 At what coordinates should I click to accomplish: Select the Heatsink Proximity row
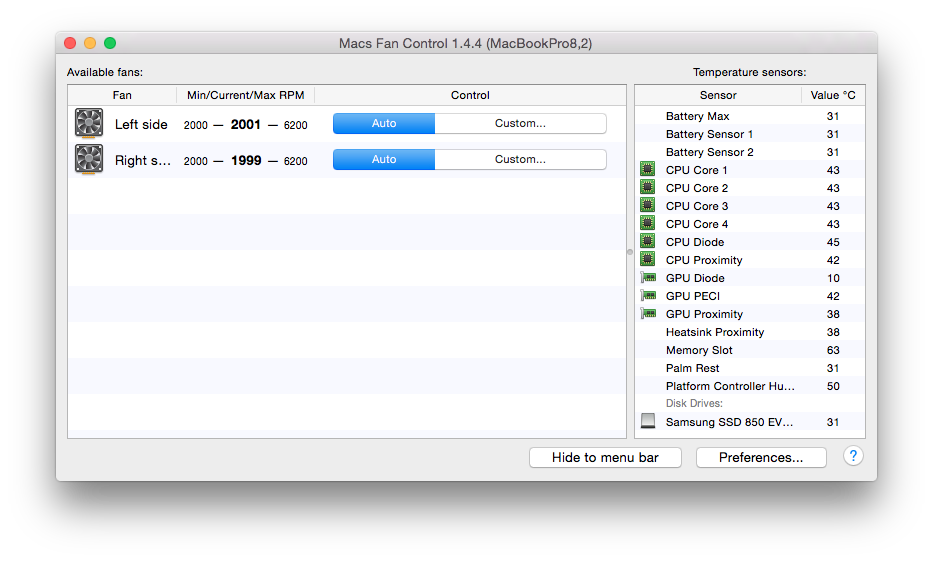750,332
